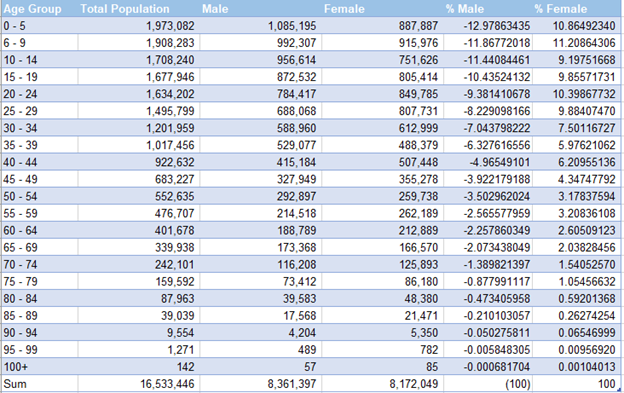Click the table resize handle at the corner
This screenshot has height=393, width=624.
pyautogui.click(x=620, y=390)
